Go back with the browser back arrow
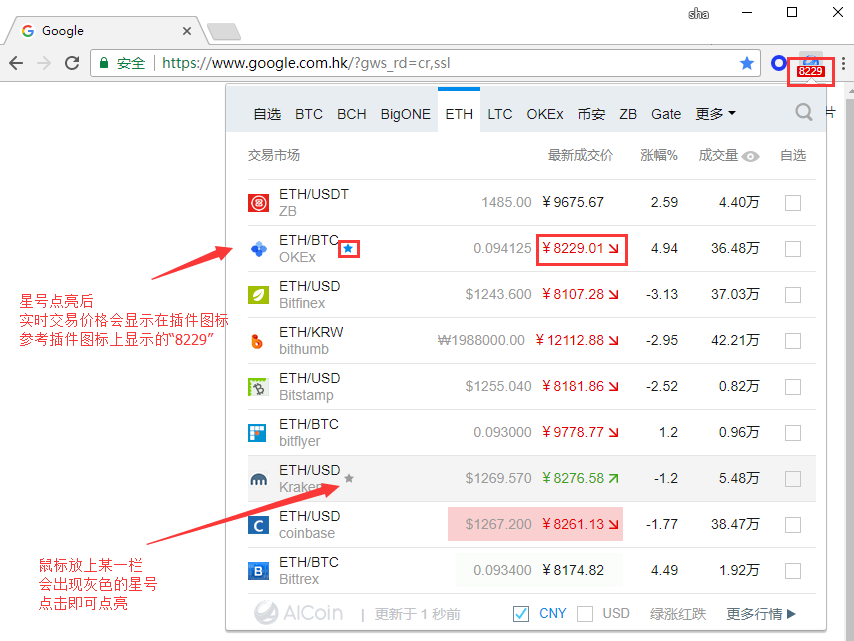This screenshot has width=854, height=641. pyautogui.click(x=16, y=63)
